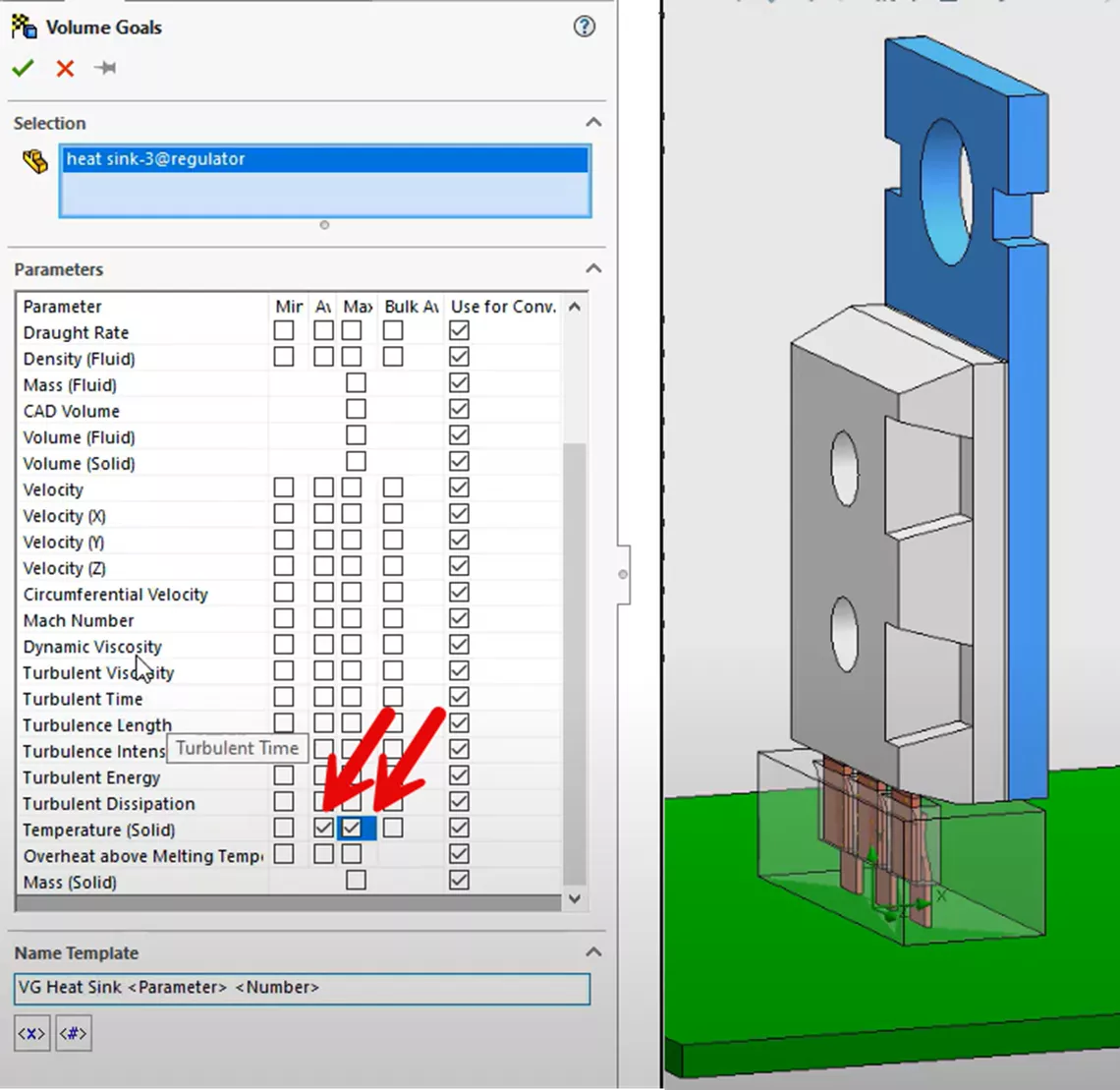Click the yellow goal icon beside the selection box

(35, 163)
